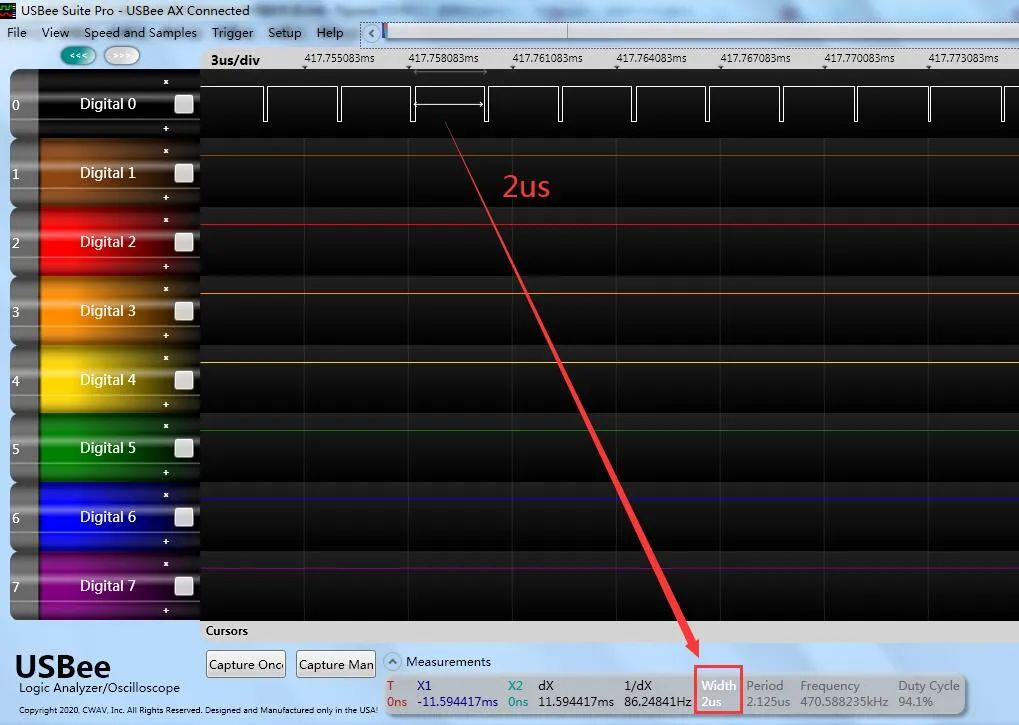1019x725 pixels.
Task: Click the Duty Cycle value 94.1%
Action: 916,702
